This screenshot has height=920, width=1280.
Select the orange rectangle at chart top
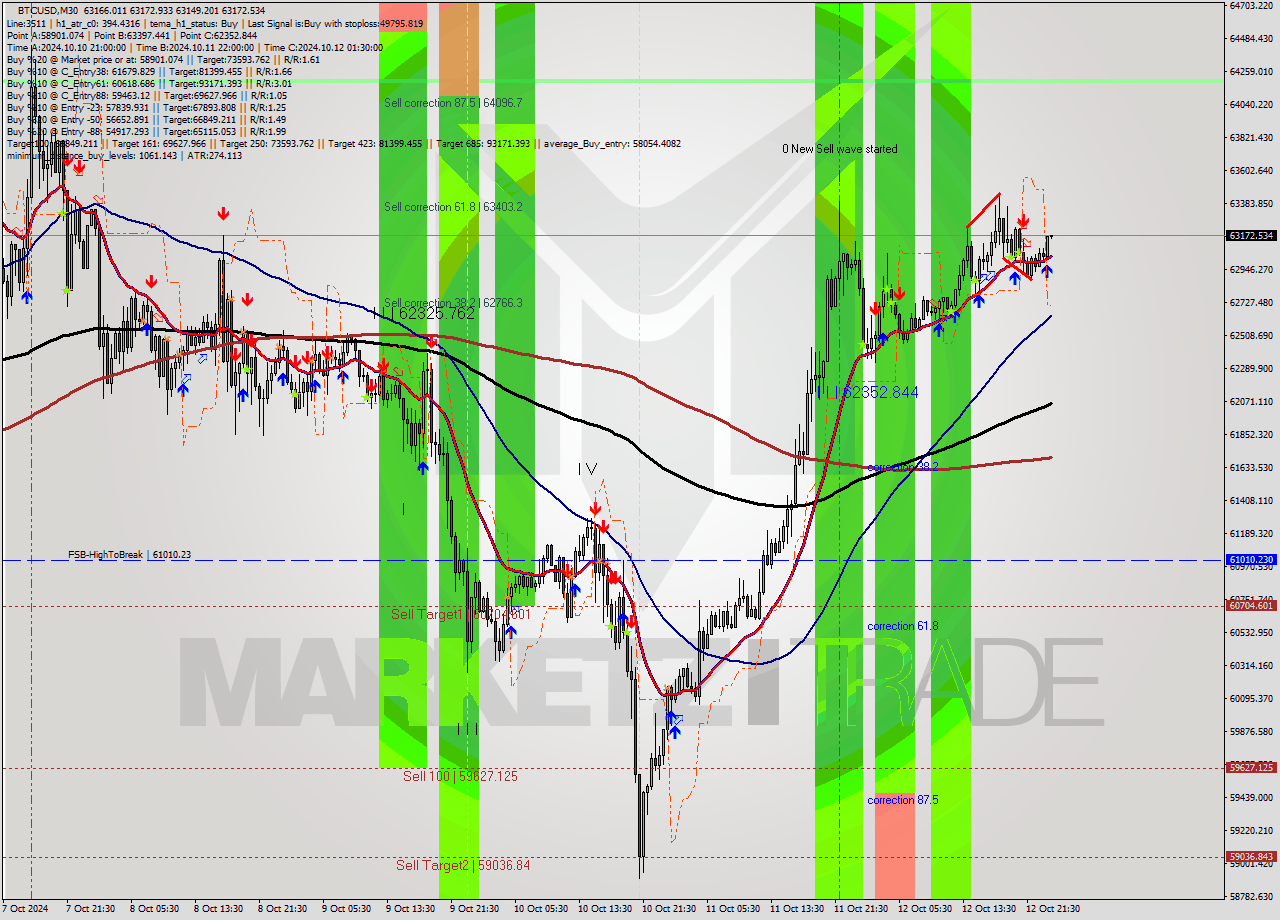459,49
